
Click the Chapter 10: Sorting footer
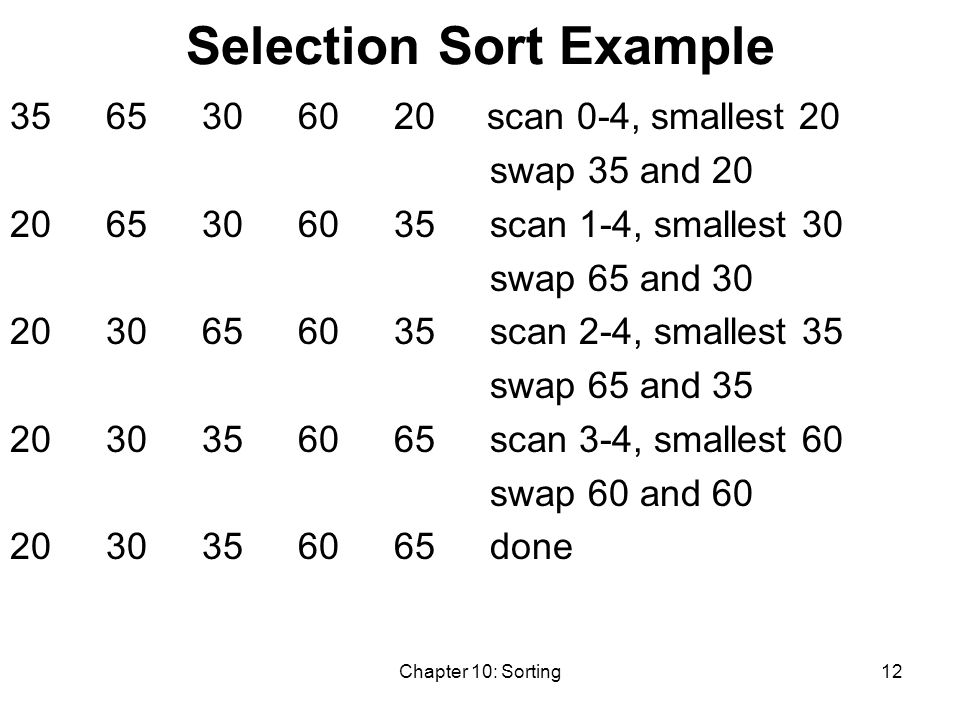480,672
